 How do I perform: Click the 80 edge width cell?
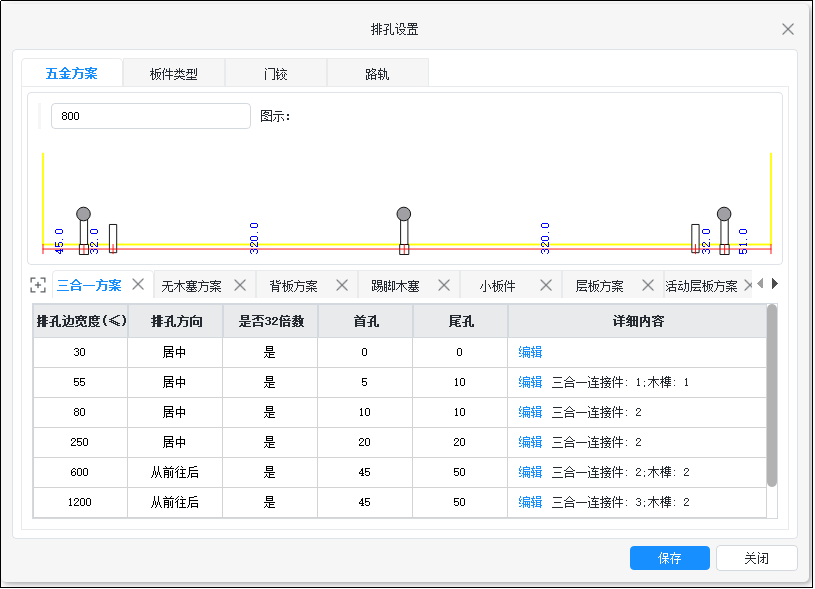point(80,412)
